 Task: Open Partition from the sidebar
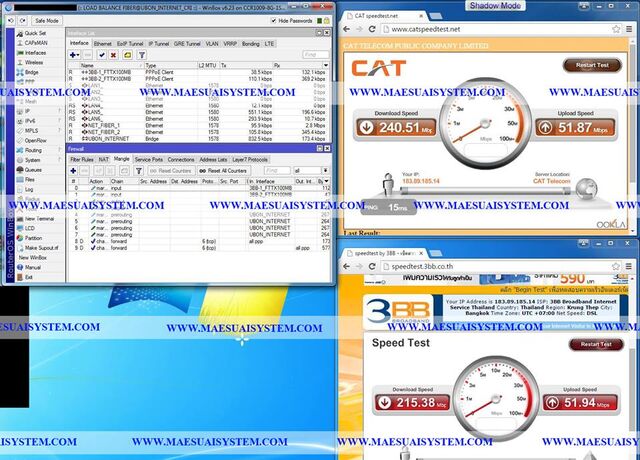[x=33, y=238]
